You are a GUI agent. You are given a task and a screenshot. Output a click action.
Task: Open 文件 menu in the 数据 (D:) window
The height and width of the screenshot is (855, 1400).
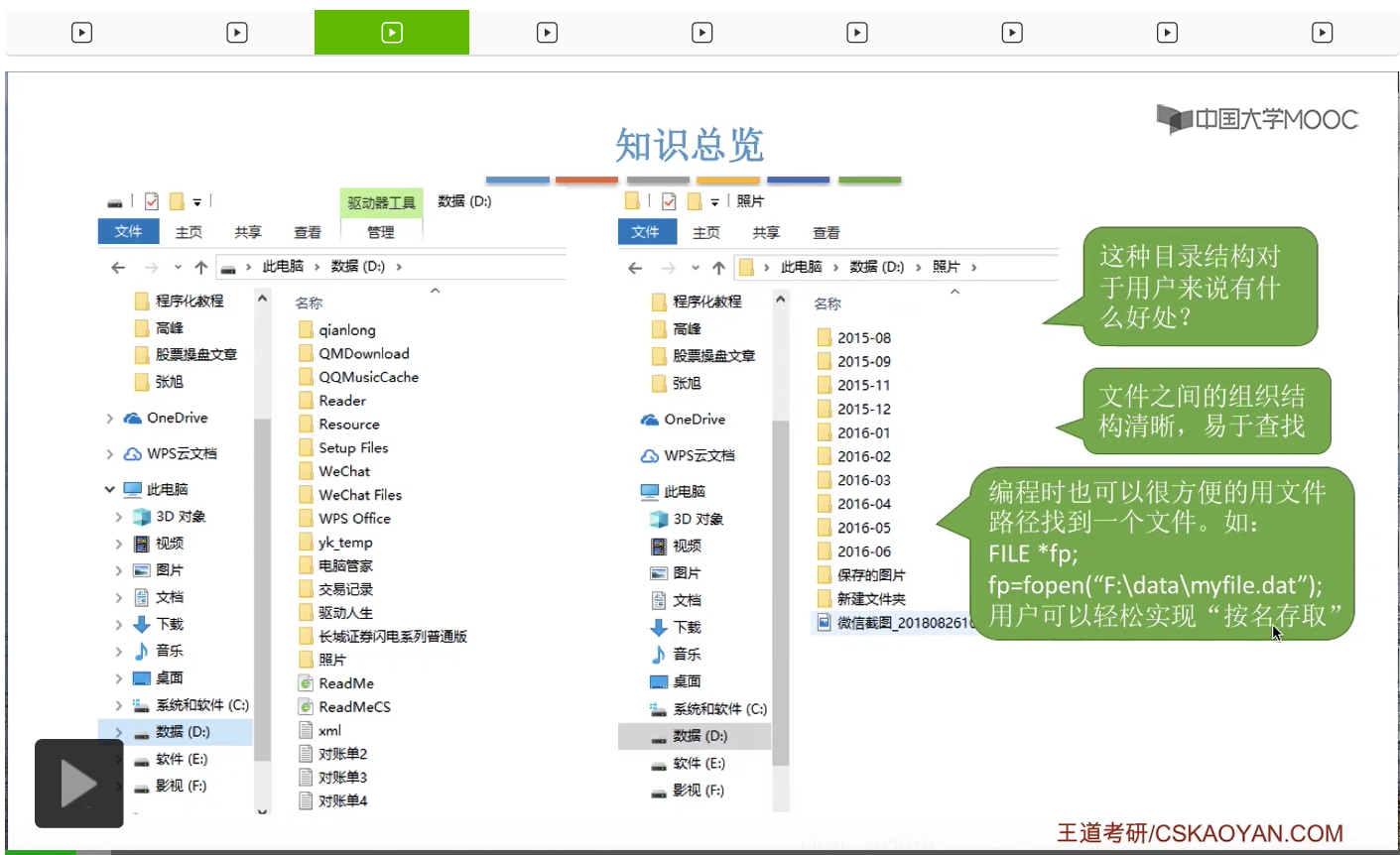(128, 231)
